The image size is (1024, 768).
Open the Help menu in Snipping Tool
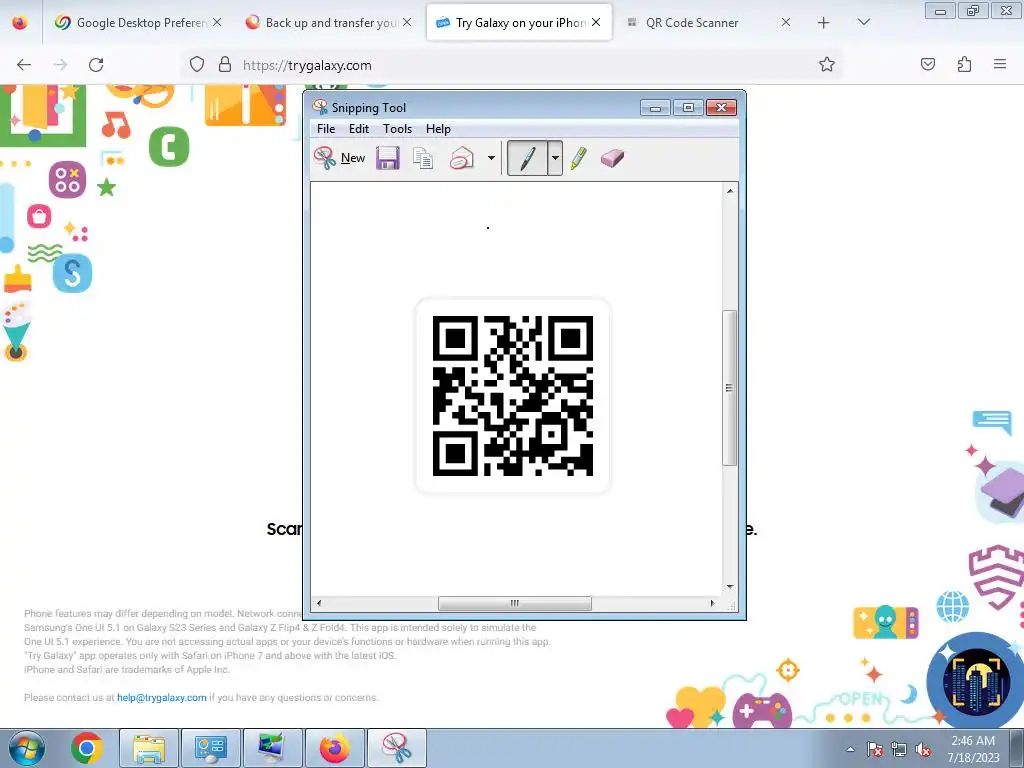click(438, 129)
